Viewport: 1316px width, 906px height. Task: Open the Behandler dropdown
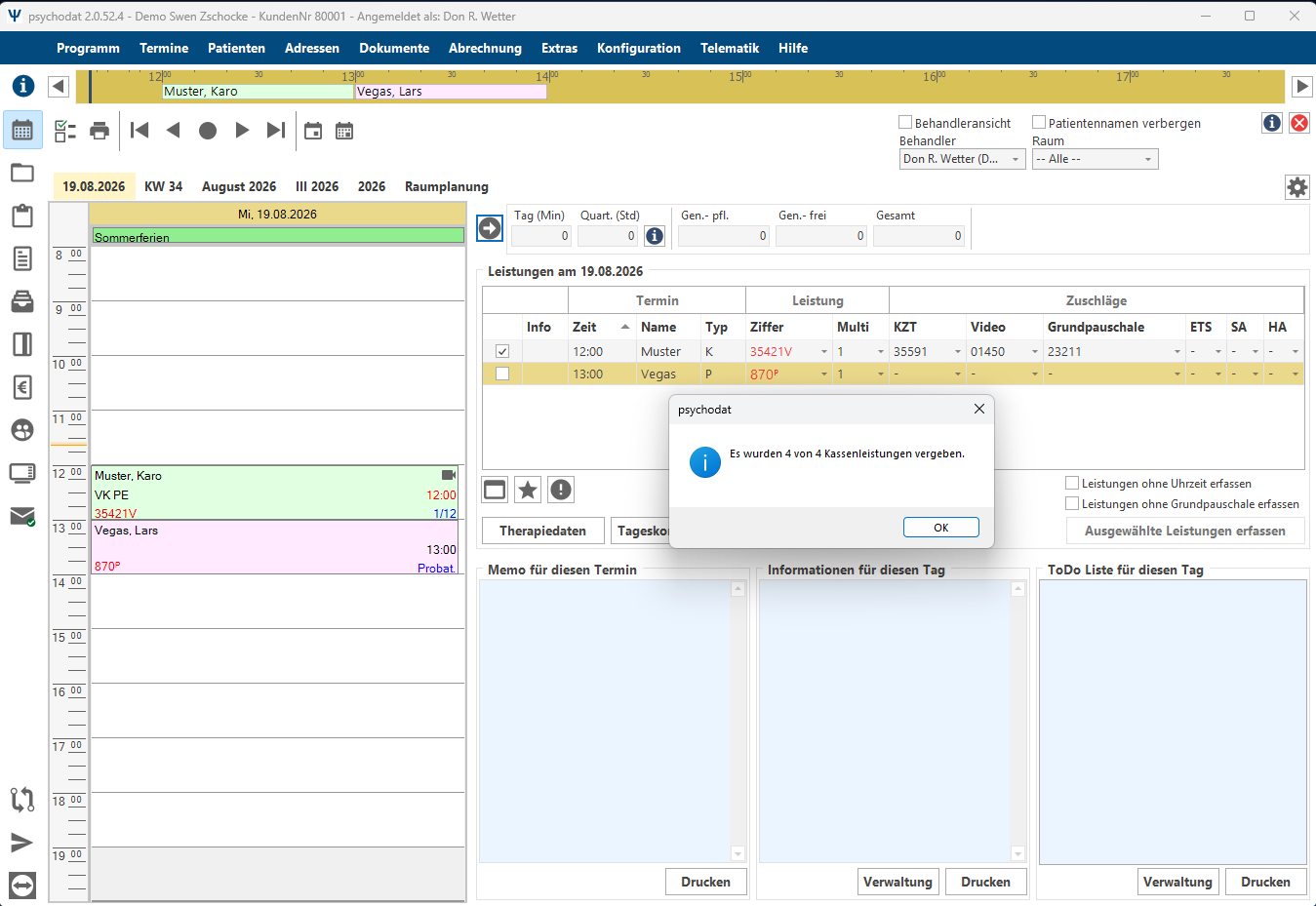[x=962, y=159]
